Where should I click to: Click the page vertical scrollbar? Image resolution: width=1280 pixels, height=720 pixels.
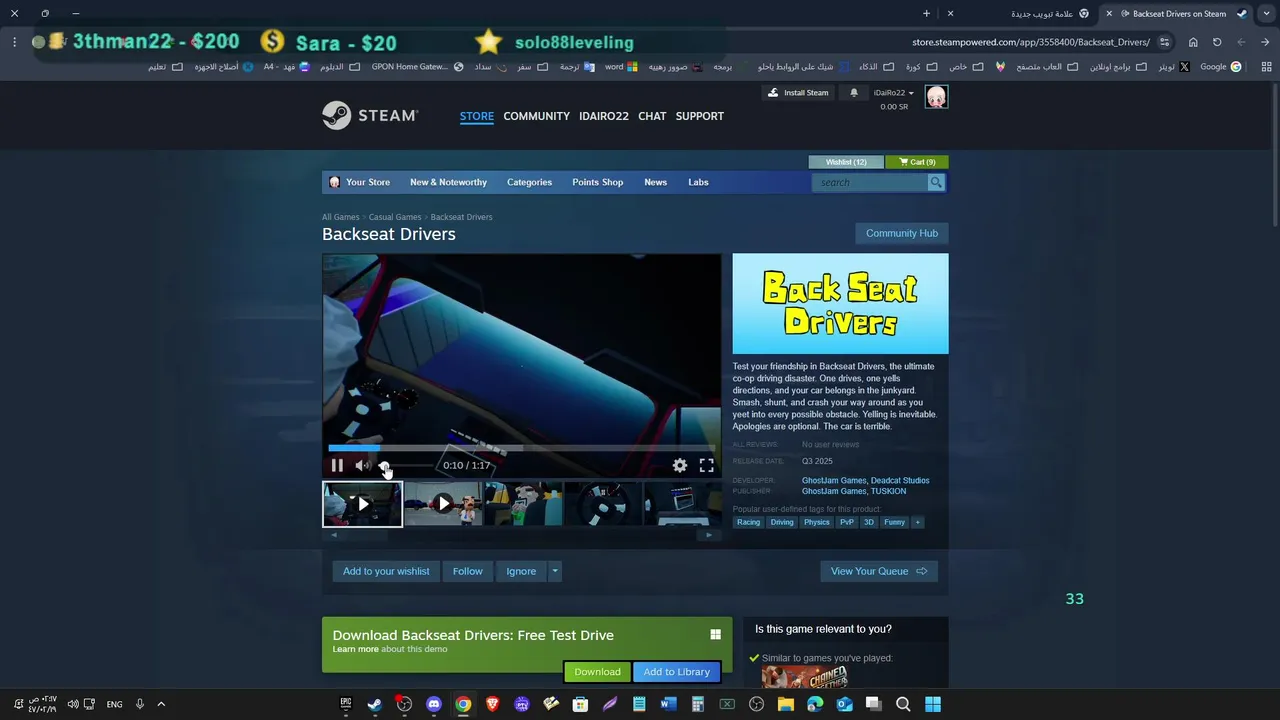tap(1275, 155)
